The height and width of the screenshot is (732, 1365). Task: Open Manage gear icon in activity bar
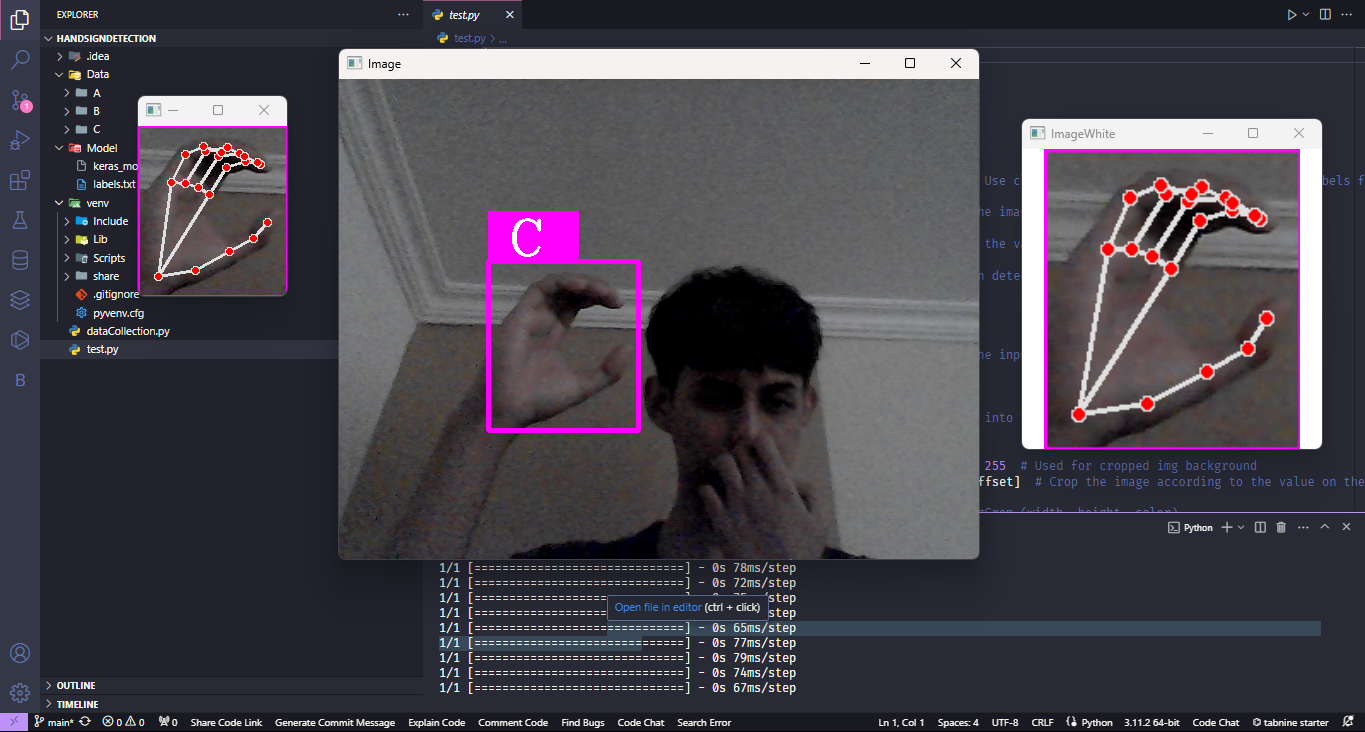tap(20, 692)
